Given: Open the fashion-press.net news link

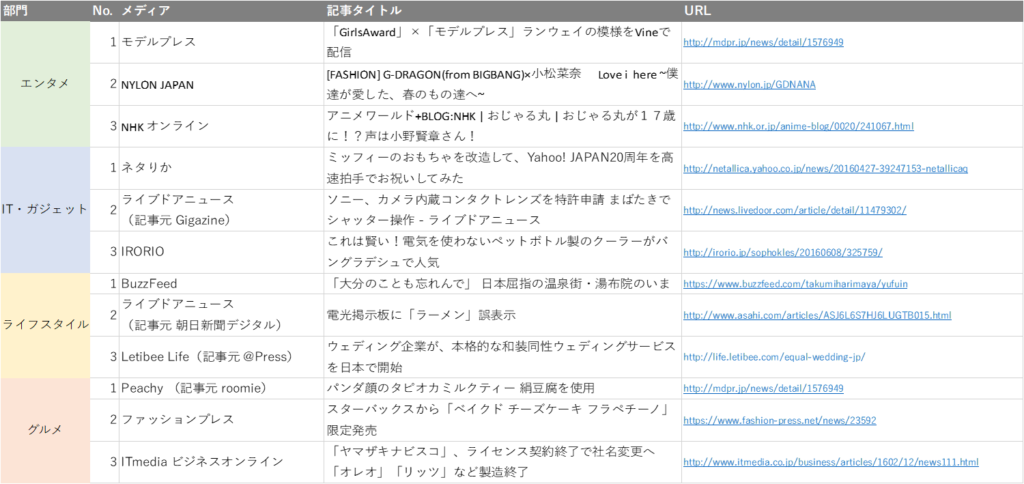Looking at the screenshot, I should pos(780,420).
